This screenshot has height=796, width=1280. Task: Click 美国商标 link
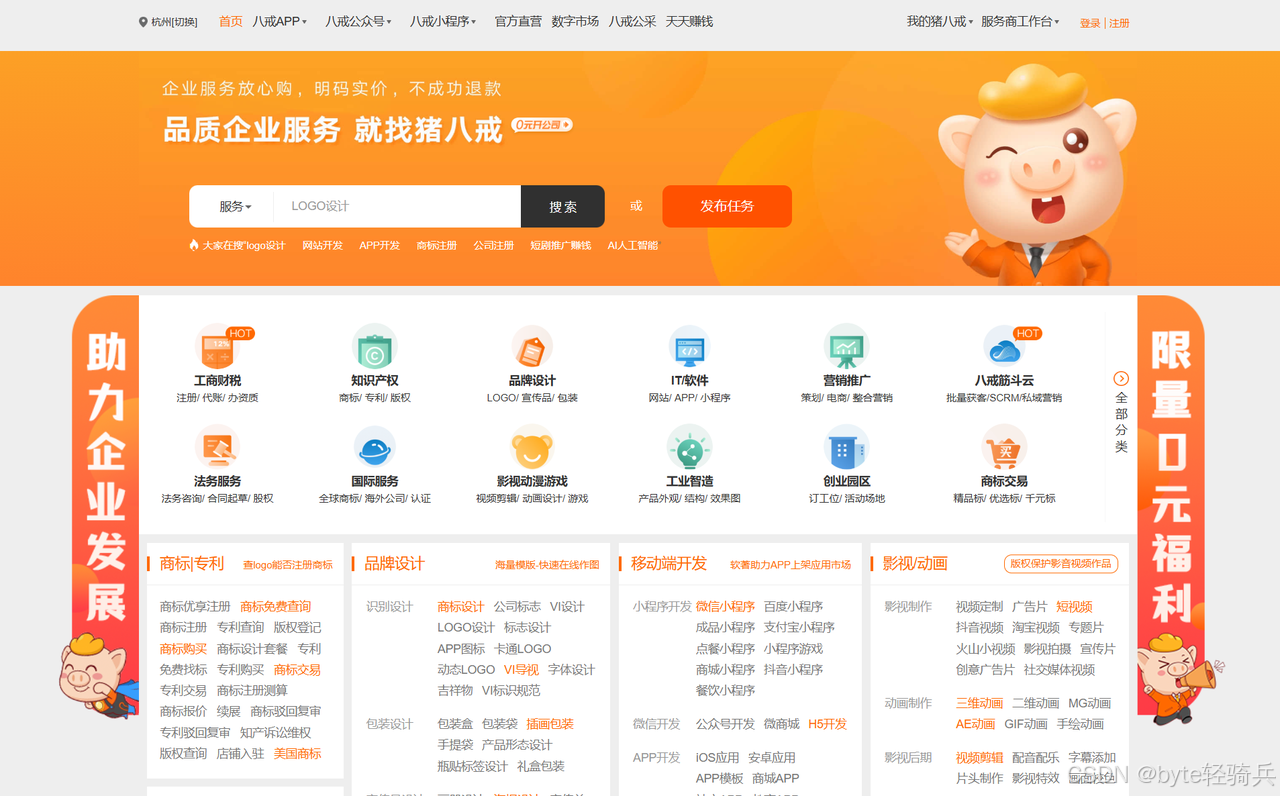[x=297, y=753]
